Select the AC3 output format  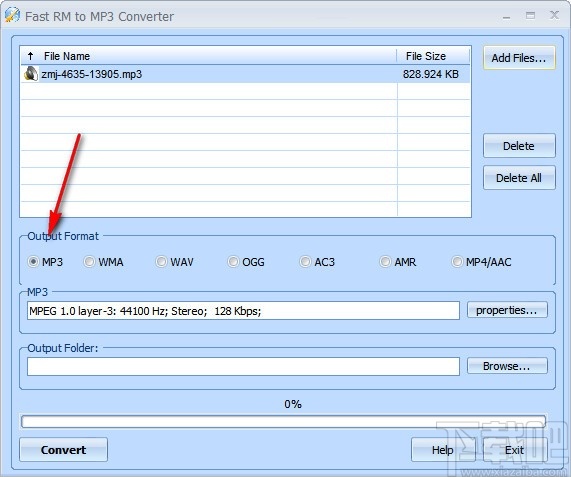click(317, 262)
